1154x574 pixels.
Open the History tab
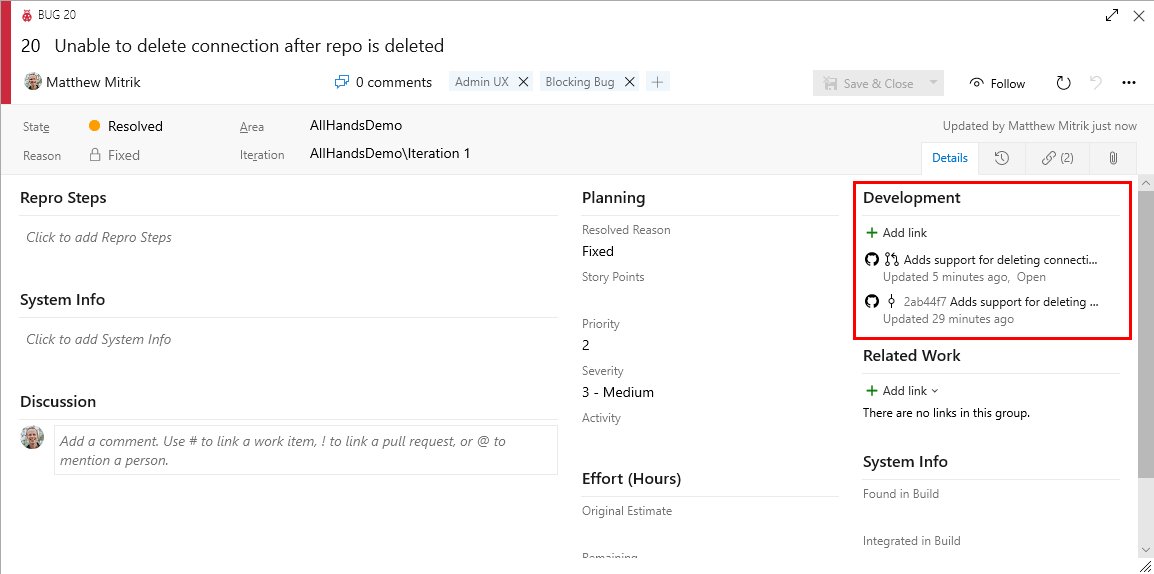1001,157
